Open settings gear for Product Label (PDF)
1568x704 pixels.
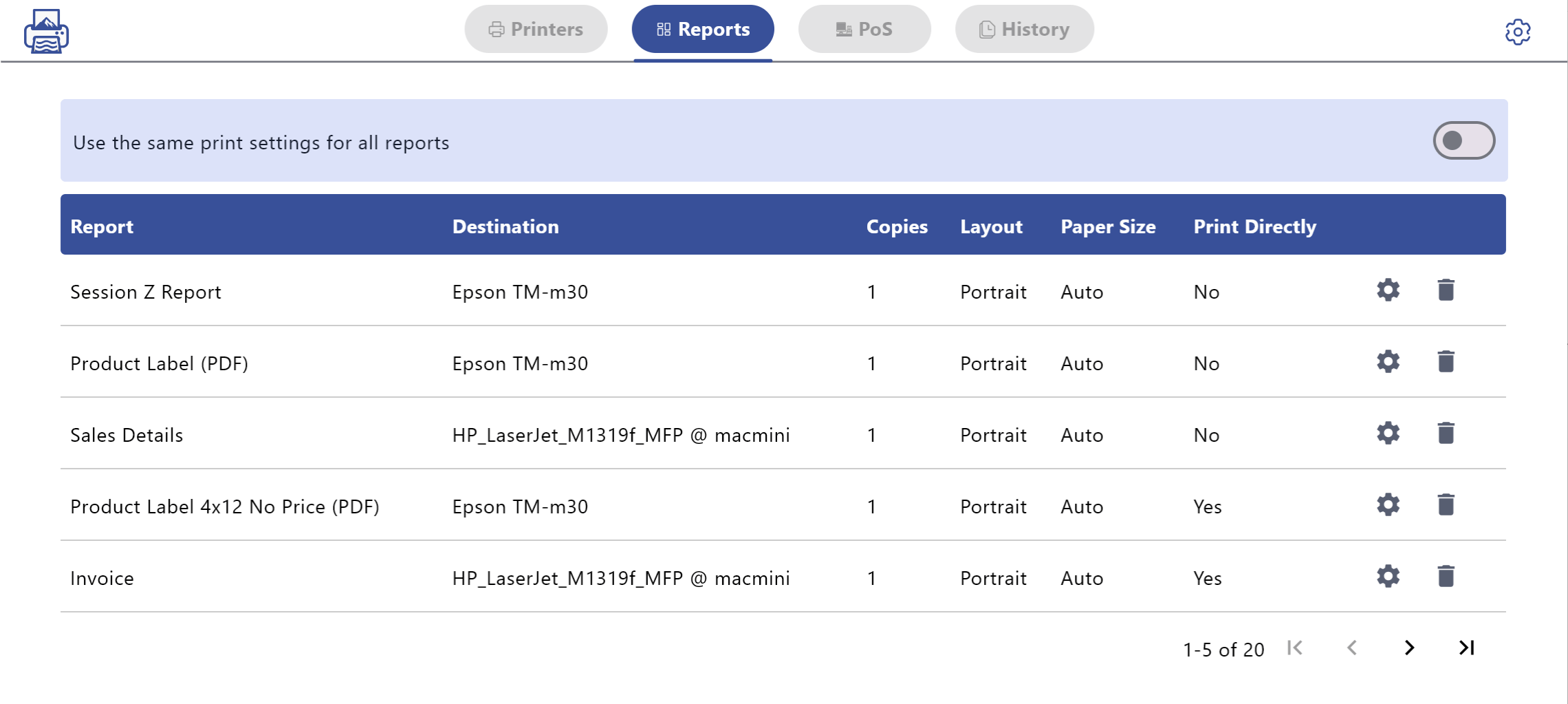1388,362
